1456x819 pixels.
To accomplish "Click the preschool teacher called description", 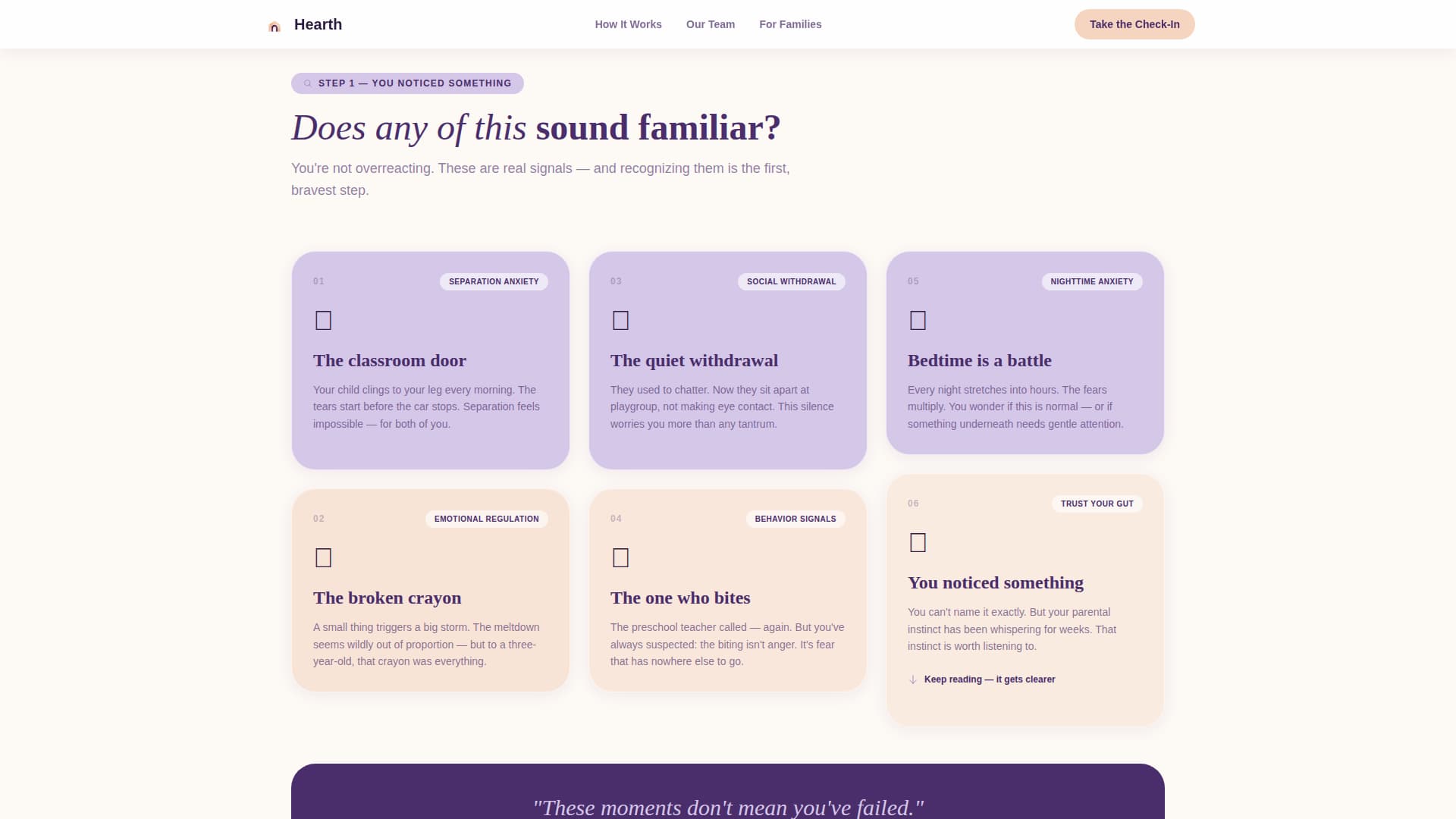I will (727, 644).
